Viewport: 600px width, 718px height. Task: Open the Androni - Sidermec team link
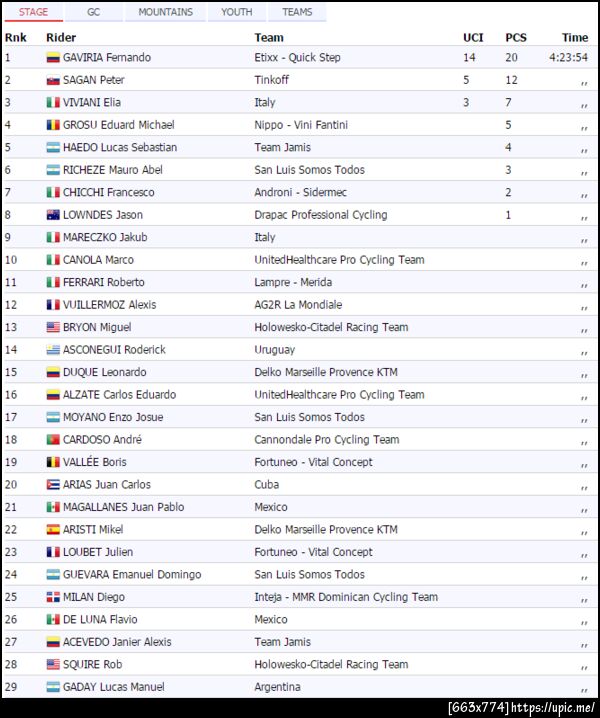(300, 192)
